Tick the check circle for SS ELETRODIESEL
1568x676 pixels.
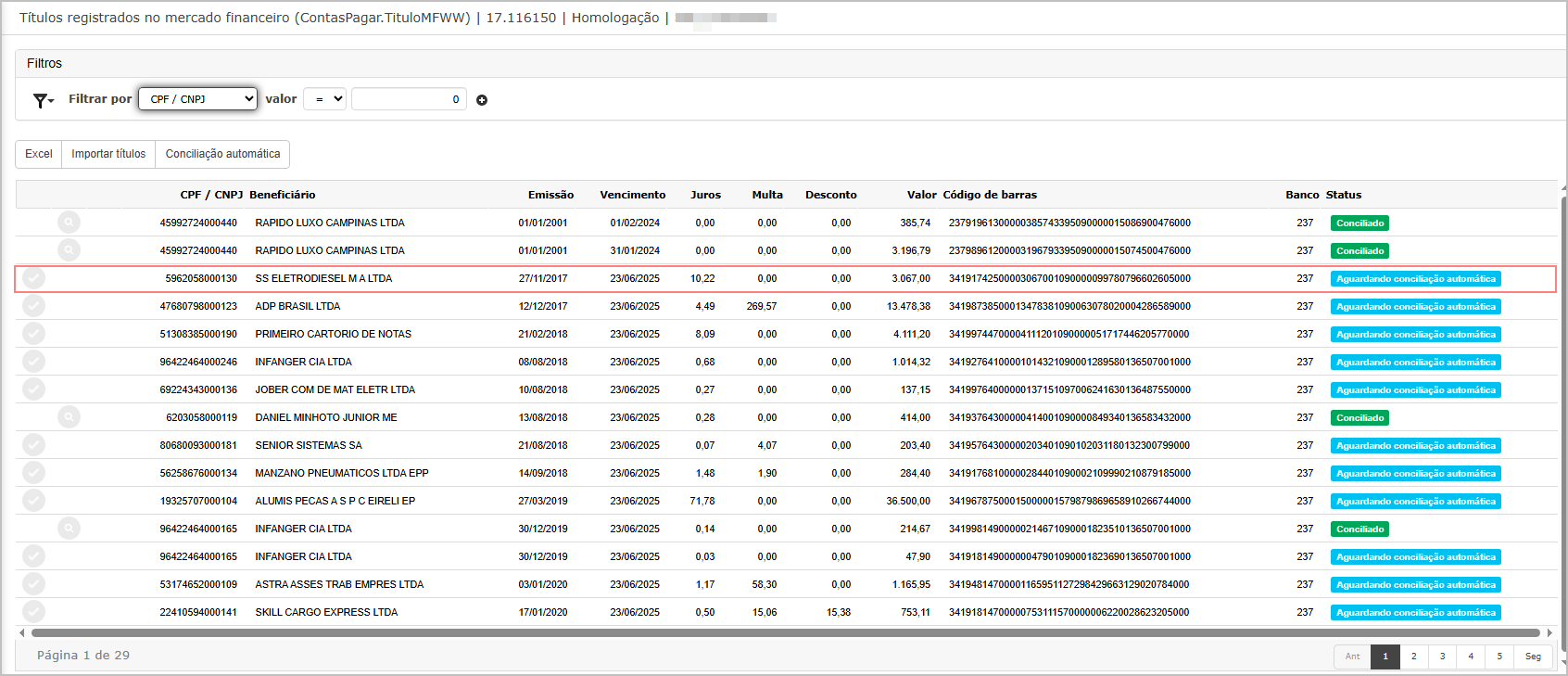(x=33, y=278)
